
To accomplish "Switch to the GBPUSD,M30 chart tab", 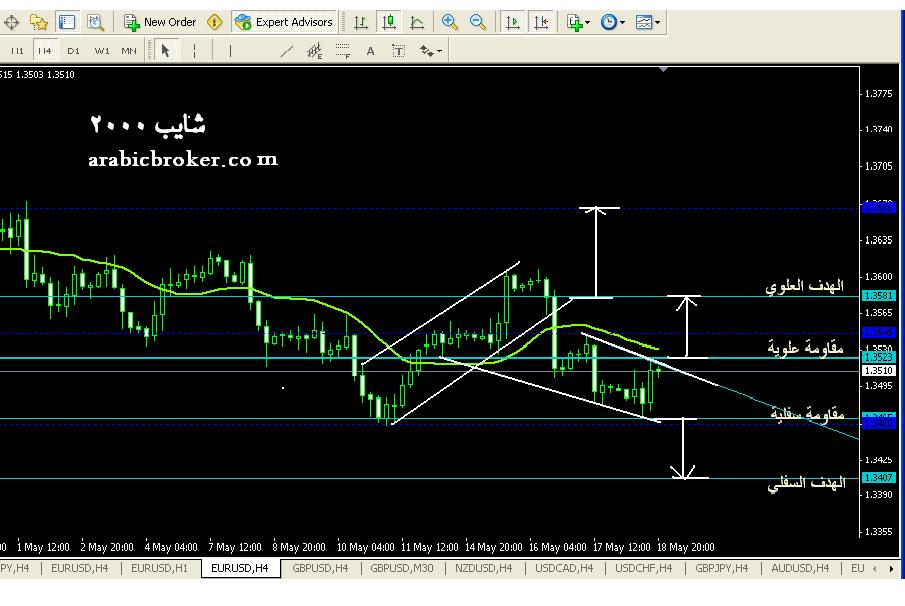I will pyautogui.click(x=402, y=568).
